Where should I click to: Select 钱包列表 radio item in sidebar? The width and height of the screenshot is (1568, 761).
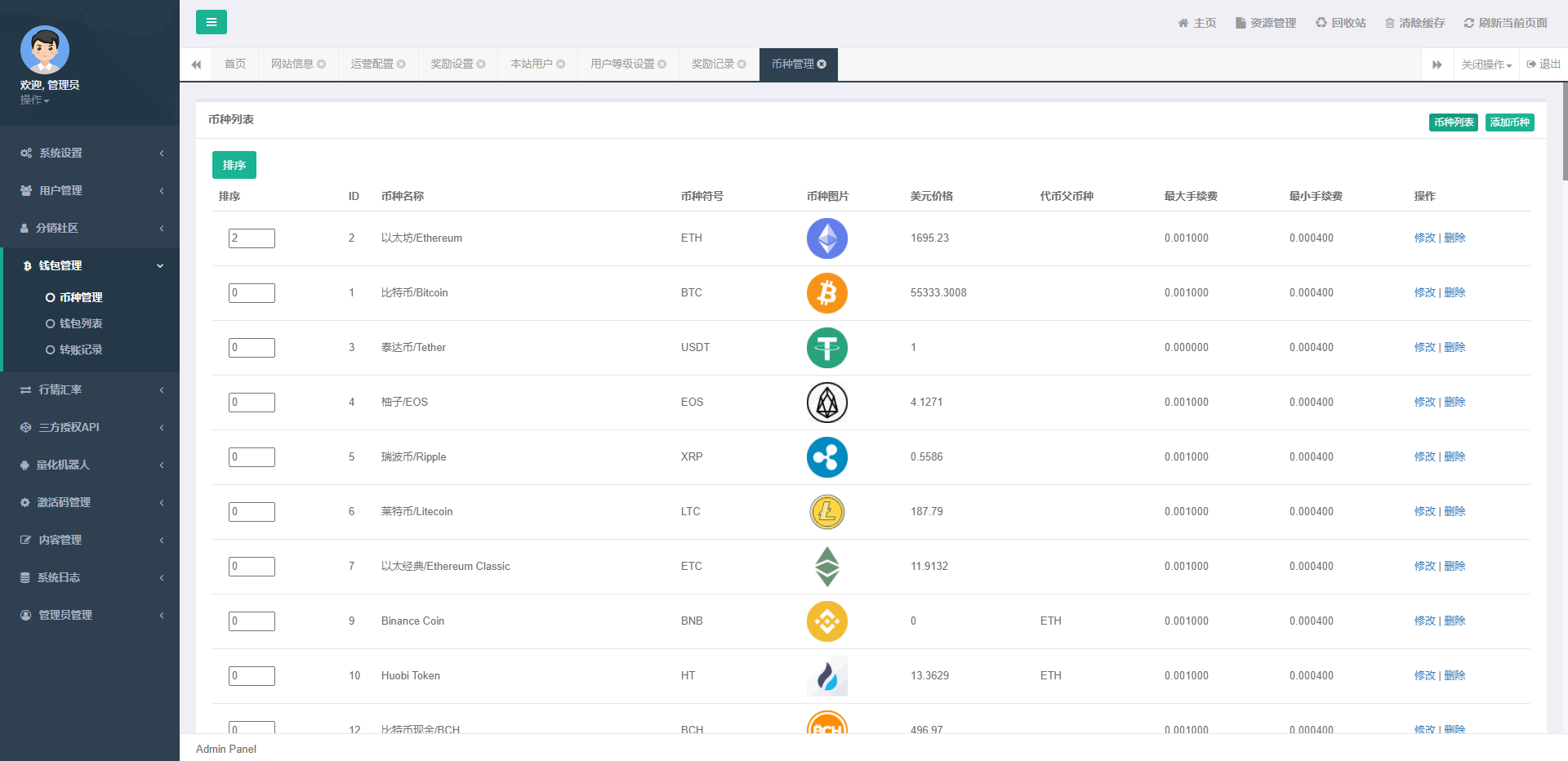tap(51, 324)
